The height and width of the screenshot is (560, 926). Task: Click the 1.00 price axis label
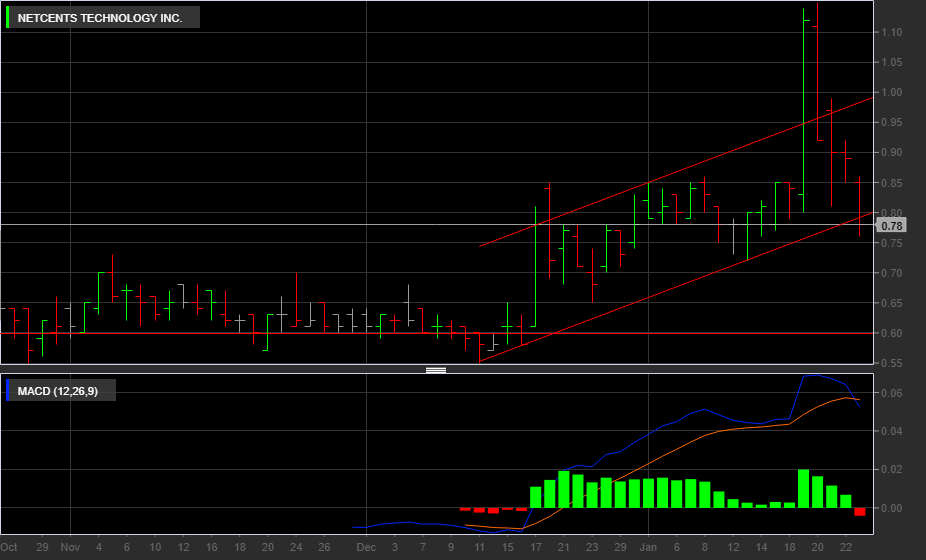[892, 93]
